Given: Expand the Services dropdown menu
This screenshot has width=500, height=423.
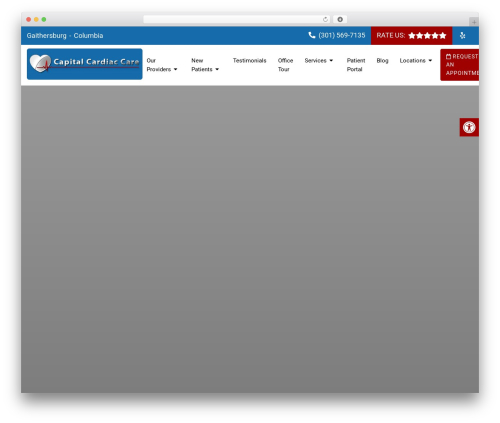Looking at the screenshot, I should (x=319, y=60).
